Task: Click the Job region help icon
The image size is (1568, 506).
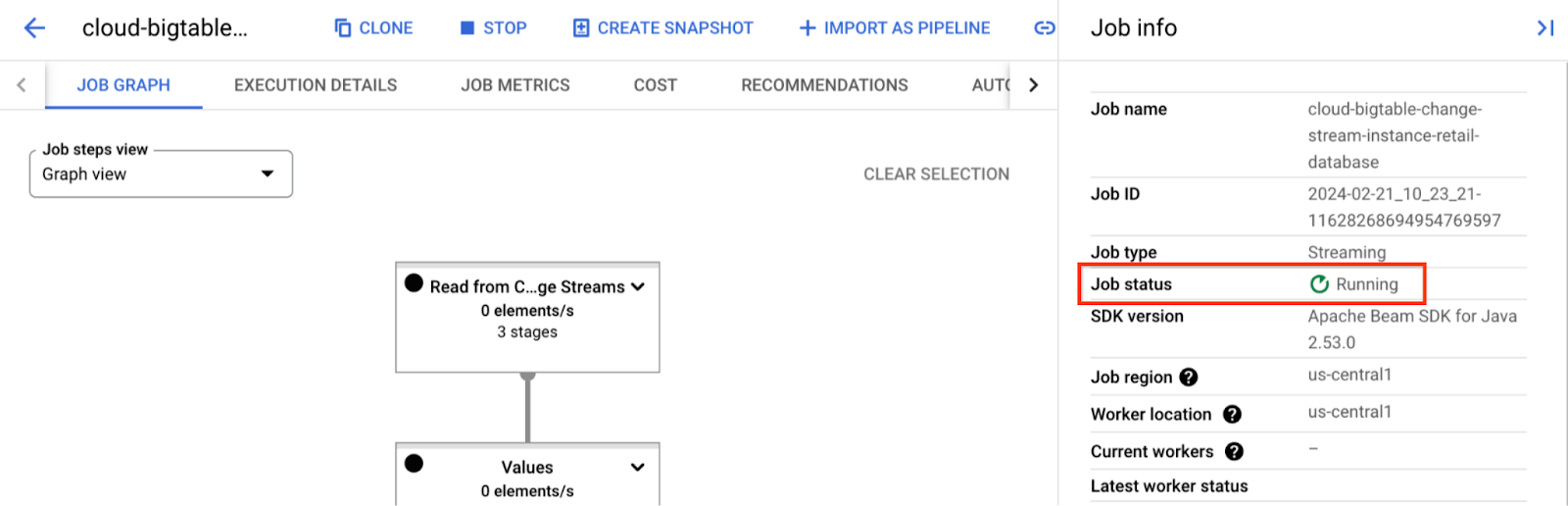Action: [1189, 378]
